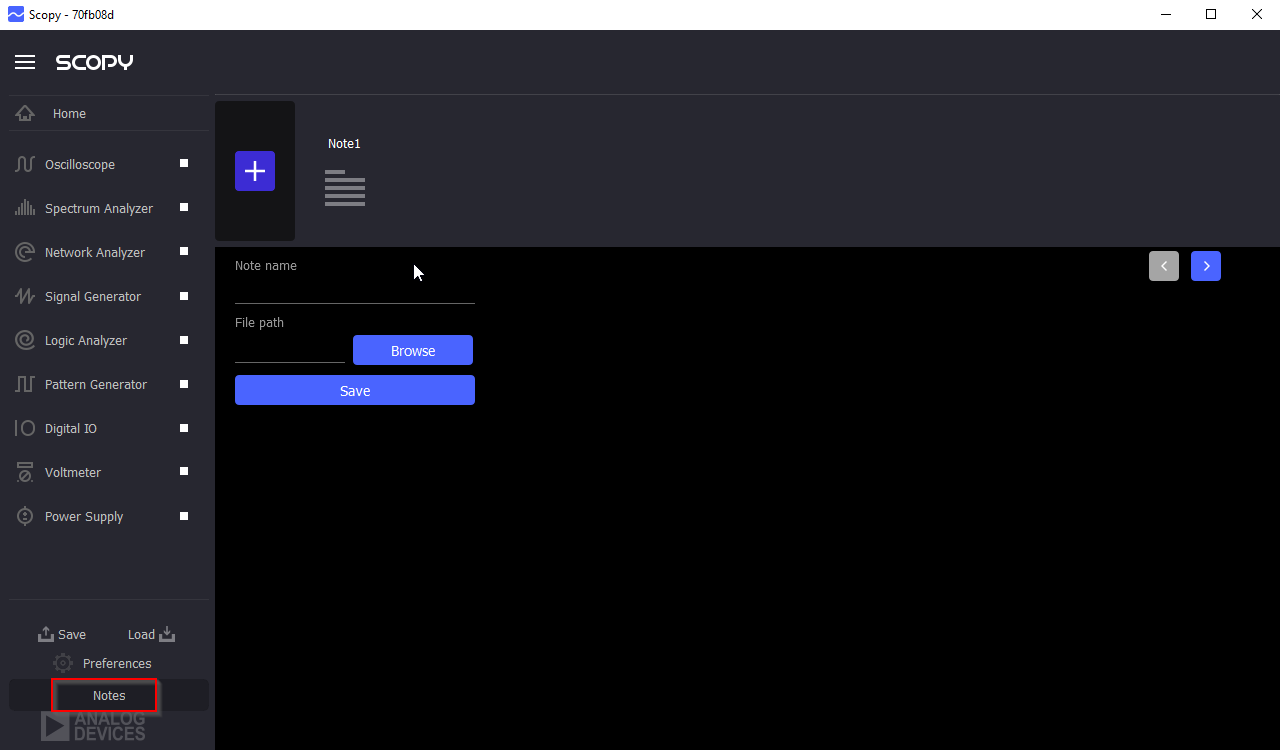Click the Network Analyzer icon

click(x=25, y=252)
